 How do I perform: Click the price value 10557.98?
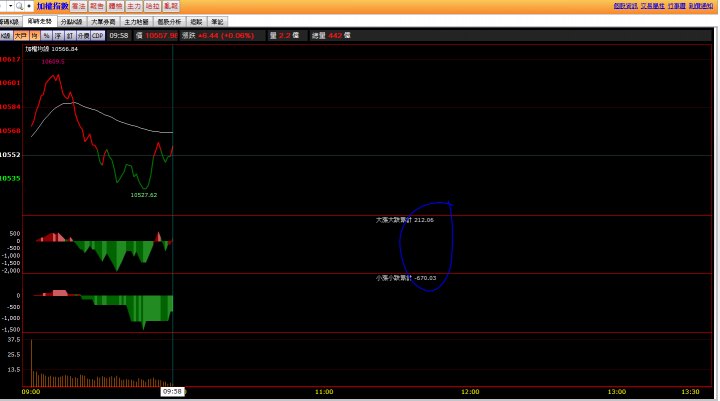tap(162, 35)
